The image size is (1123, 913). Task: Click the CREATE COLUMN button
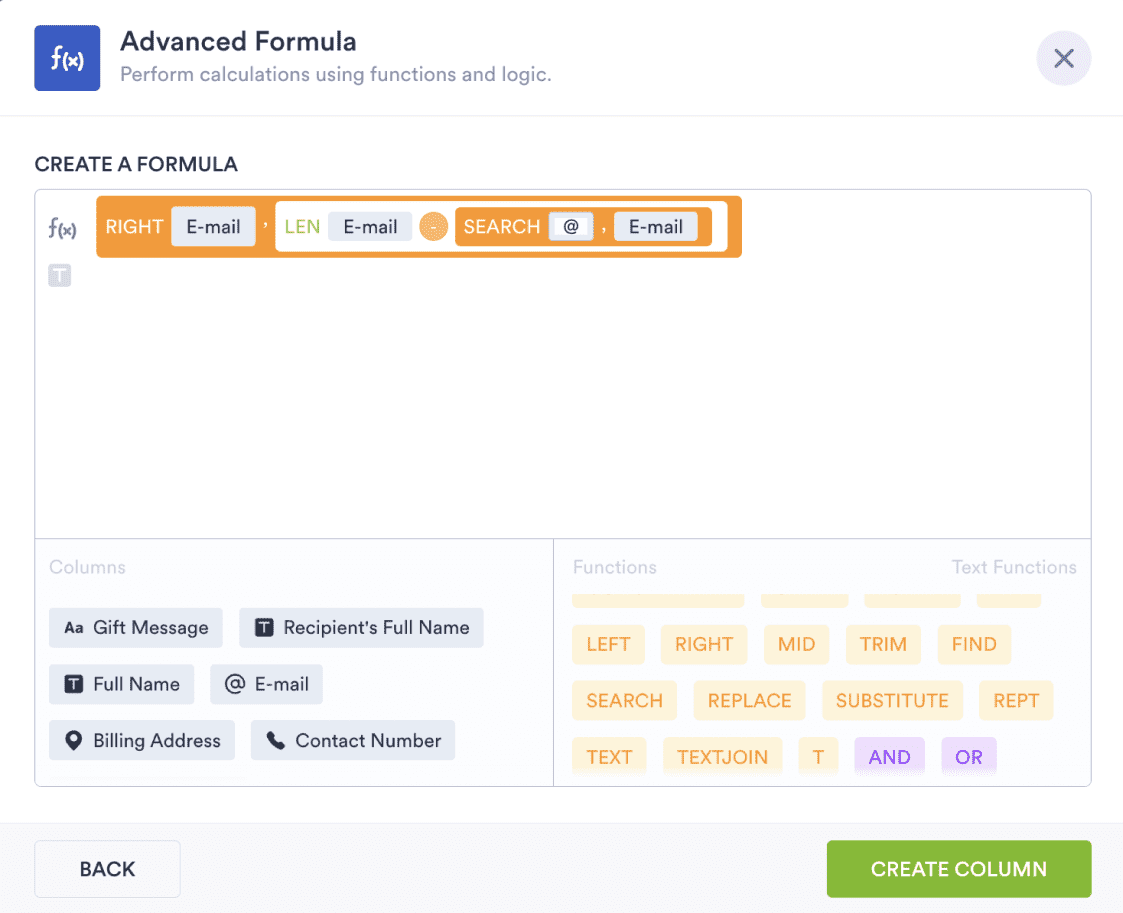click(958, 869)
